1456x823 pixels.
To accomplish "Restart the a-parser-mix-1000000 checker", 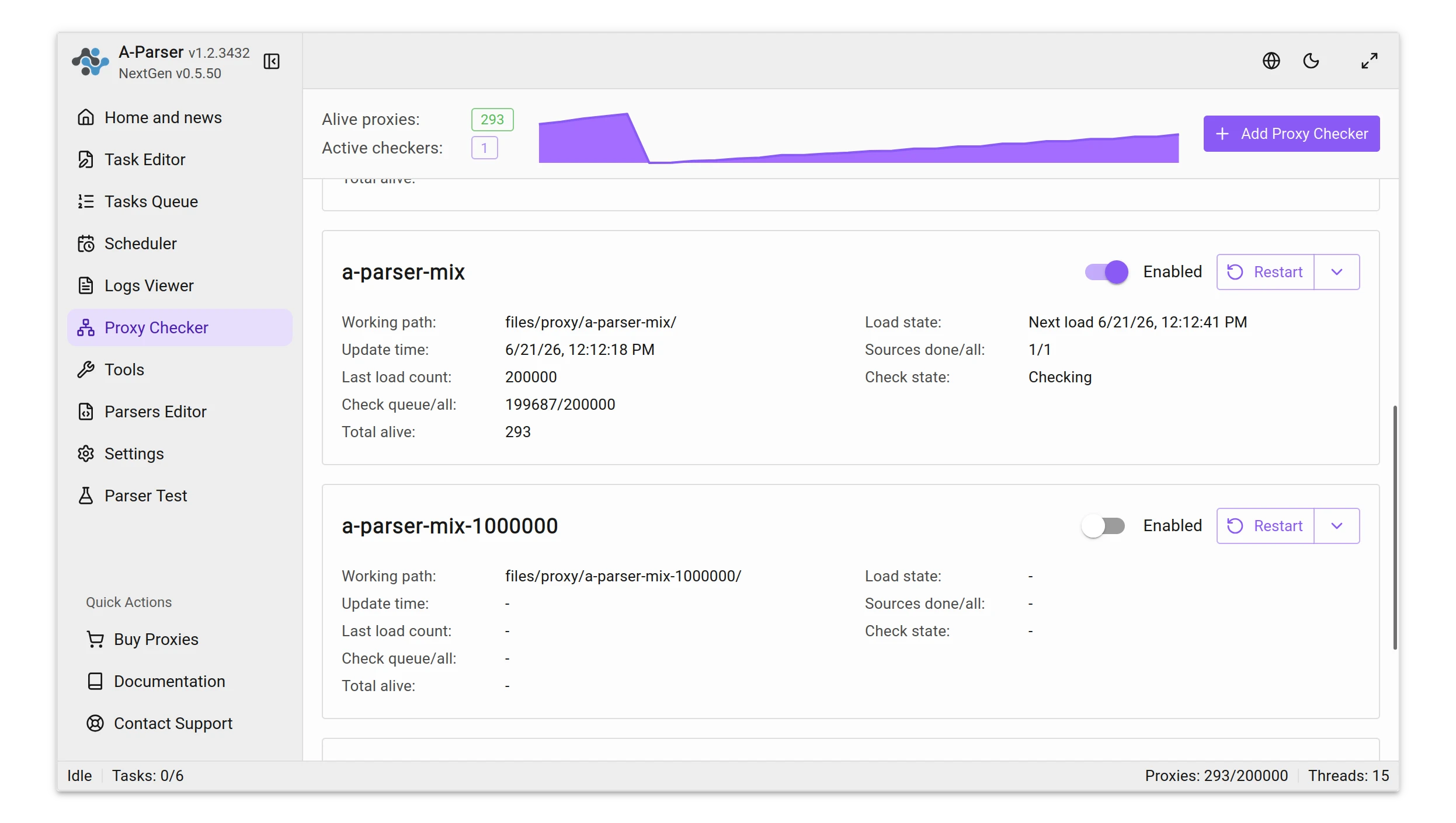I will (1266, 526).
